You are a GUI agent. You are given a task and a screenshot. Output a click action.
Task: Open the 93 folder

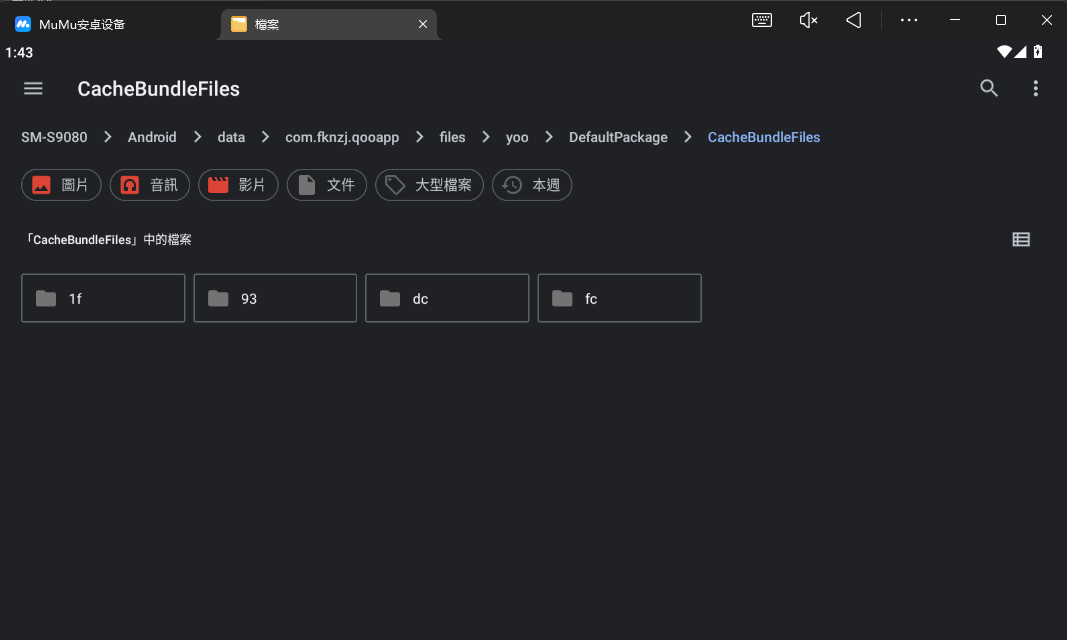(x=275, y=298)
